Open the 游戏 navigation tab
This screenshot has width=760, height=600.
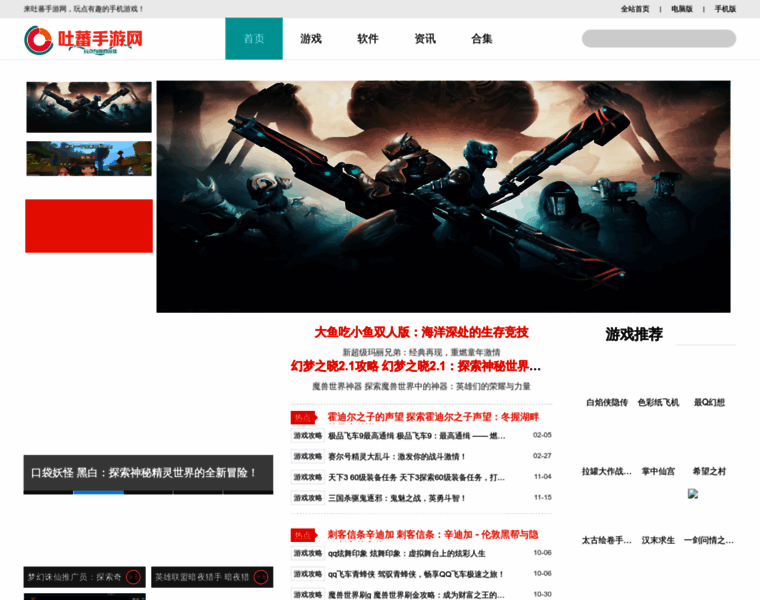coord(311,39)
